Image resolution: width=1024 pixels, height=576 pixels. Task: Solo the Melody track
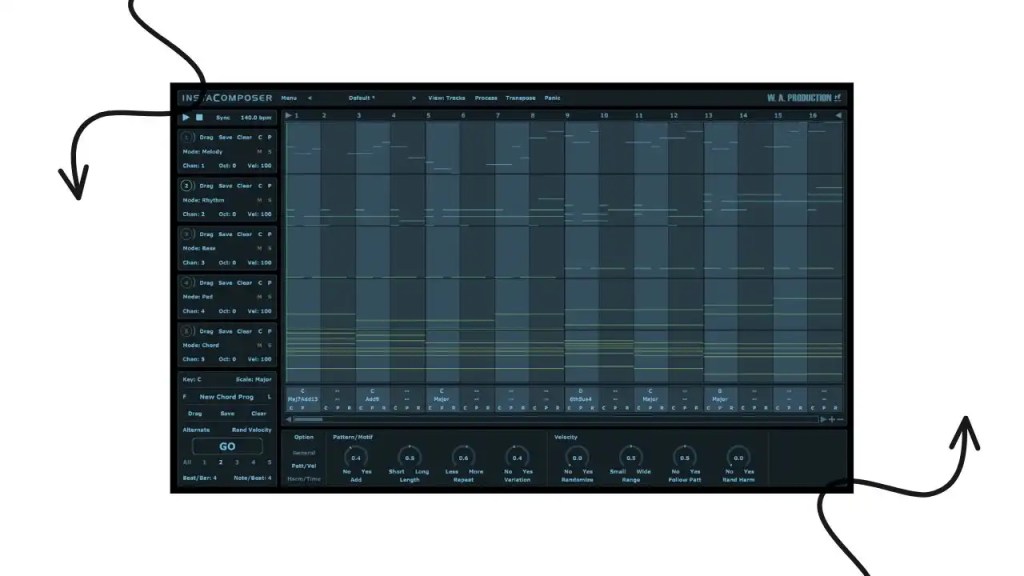pos(269,152)
